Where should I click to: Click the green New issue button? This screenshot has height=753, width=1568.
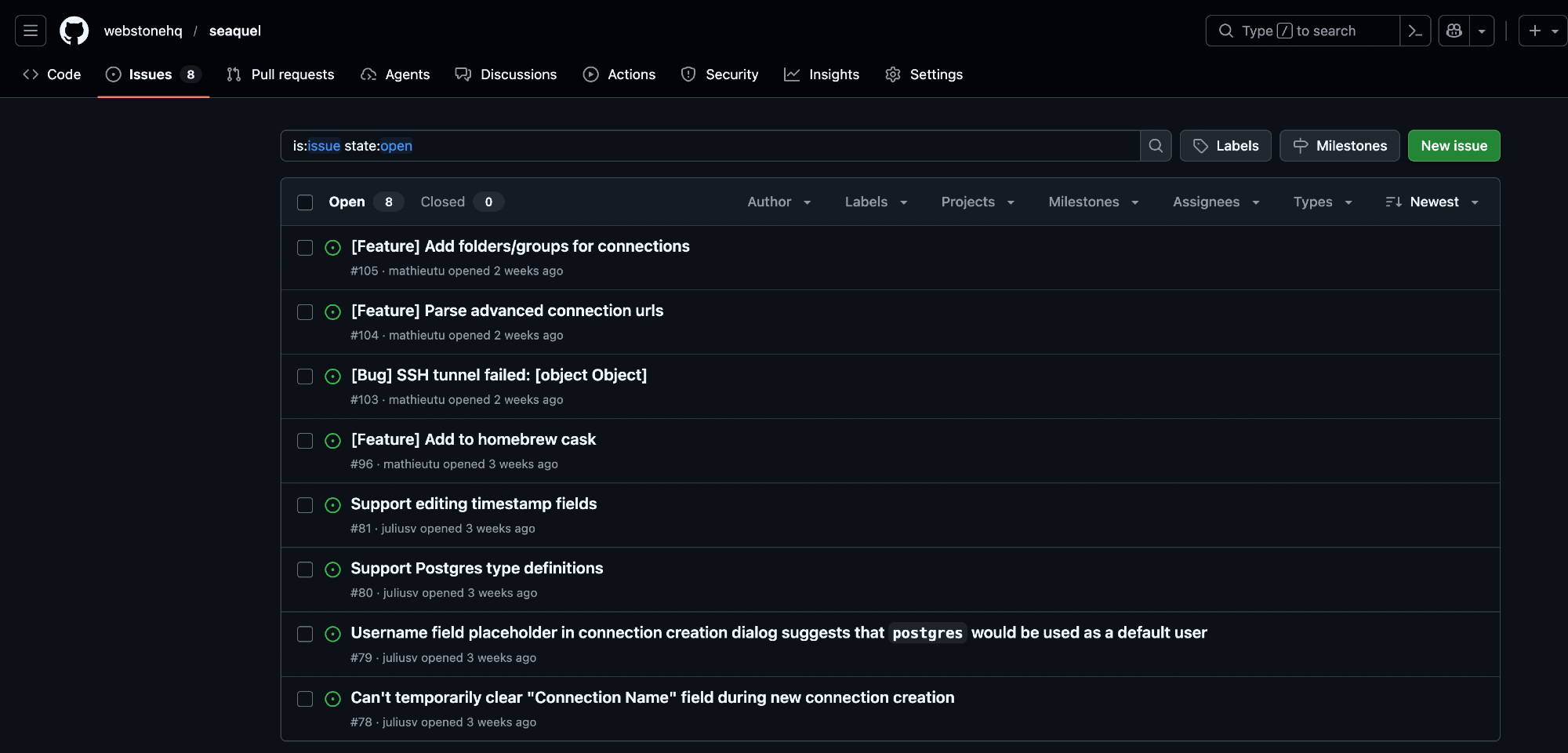tap(1454, 146)
